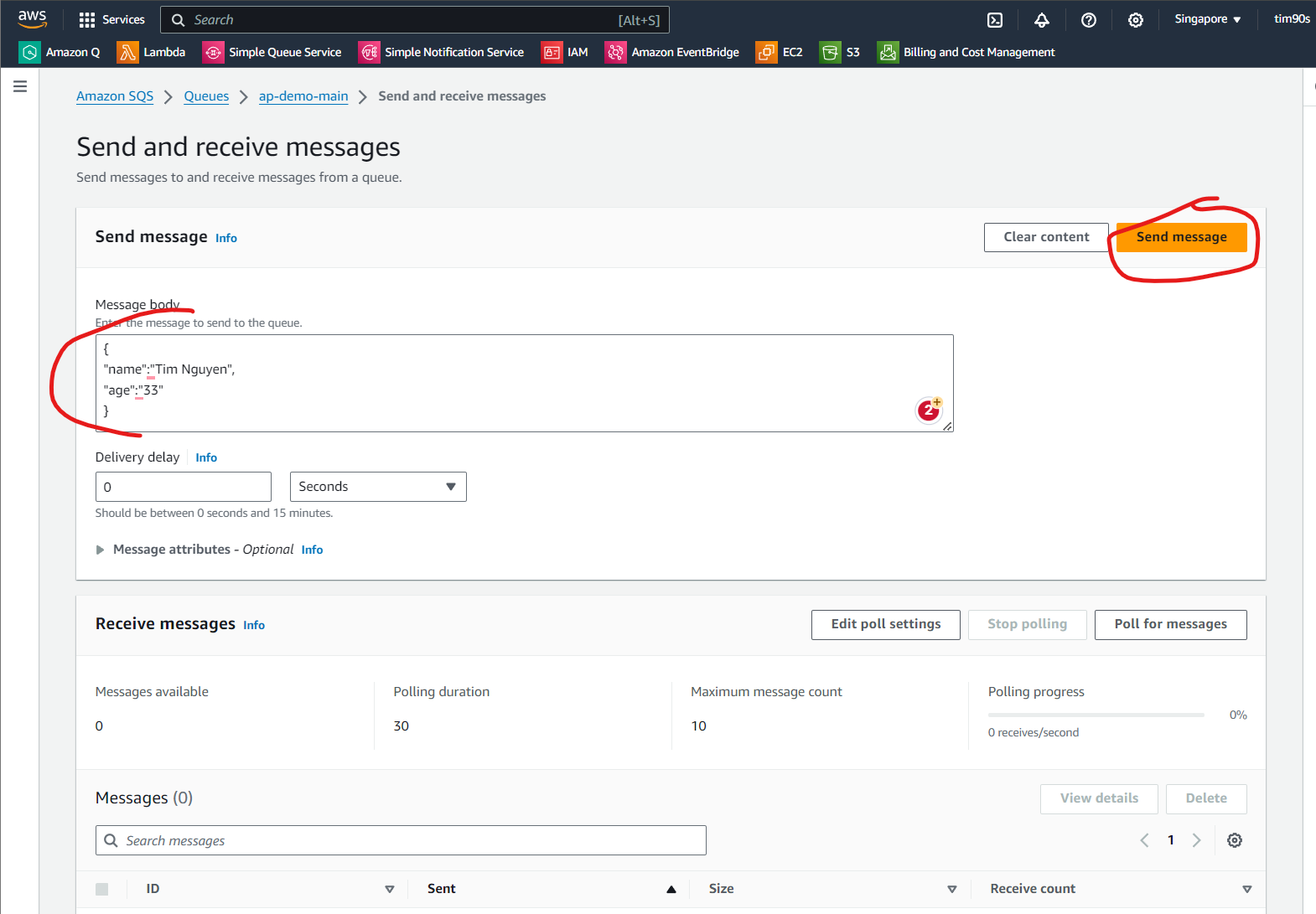Click Info link next to Receive messages
Viewport: 1316px width, 914px height.
pos(254,625)
